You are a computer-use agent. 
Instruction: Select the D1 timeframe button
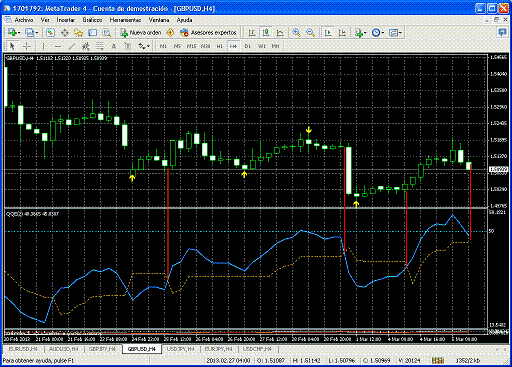point(247,46)
